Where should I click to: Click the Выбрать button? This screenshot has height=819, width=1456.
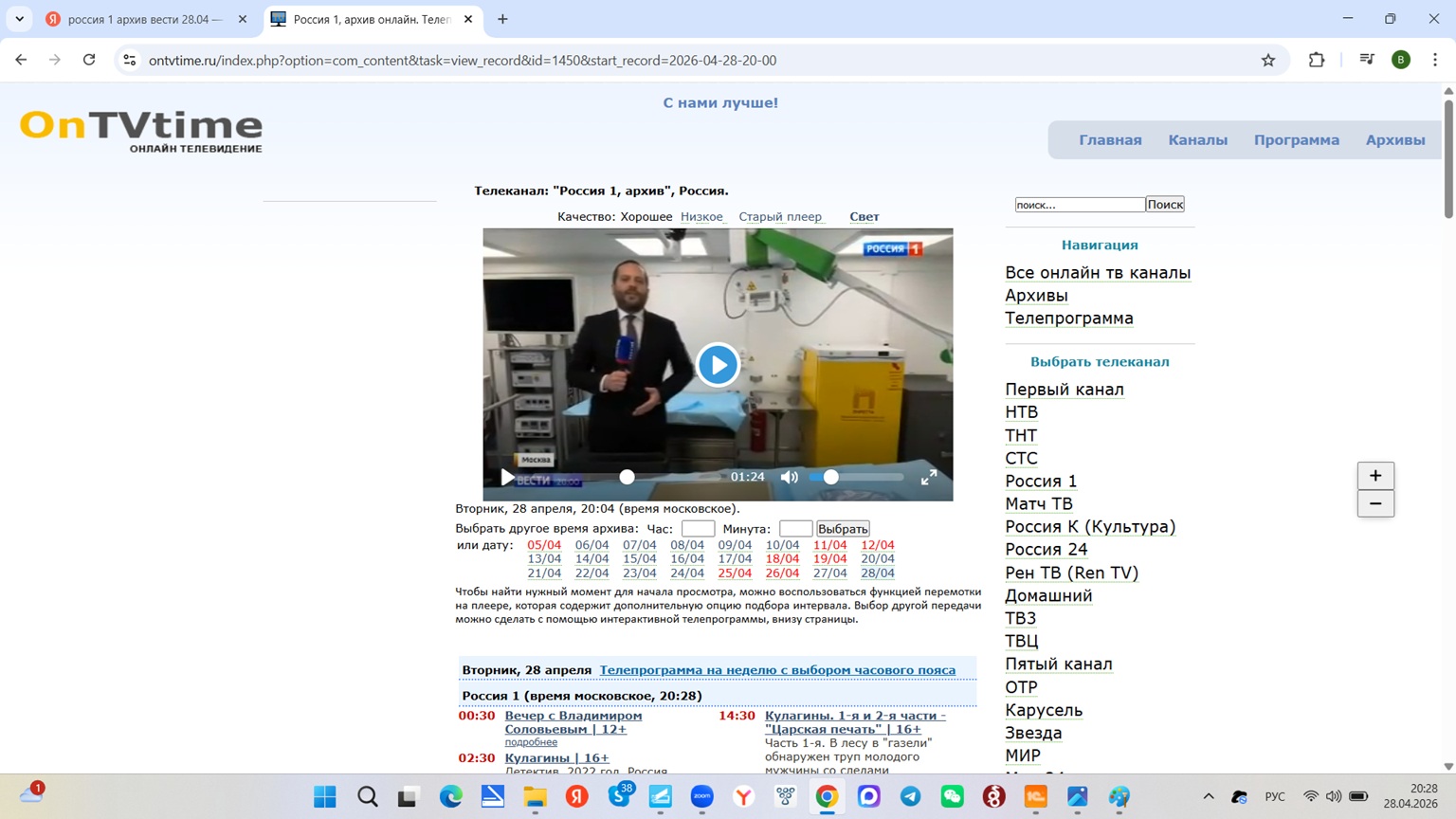tap(842, 529)
